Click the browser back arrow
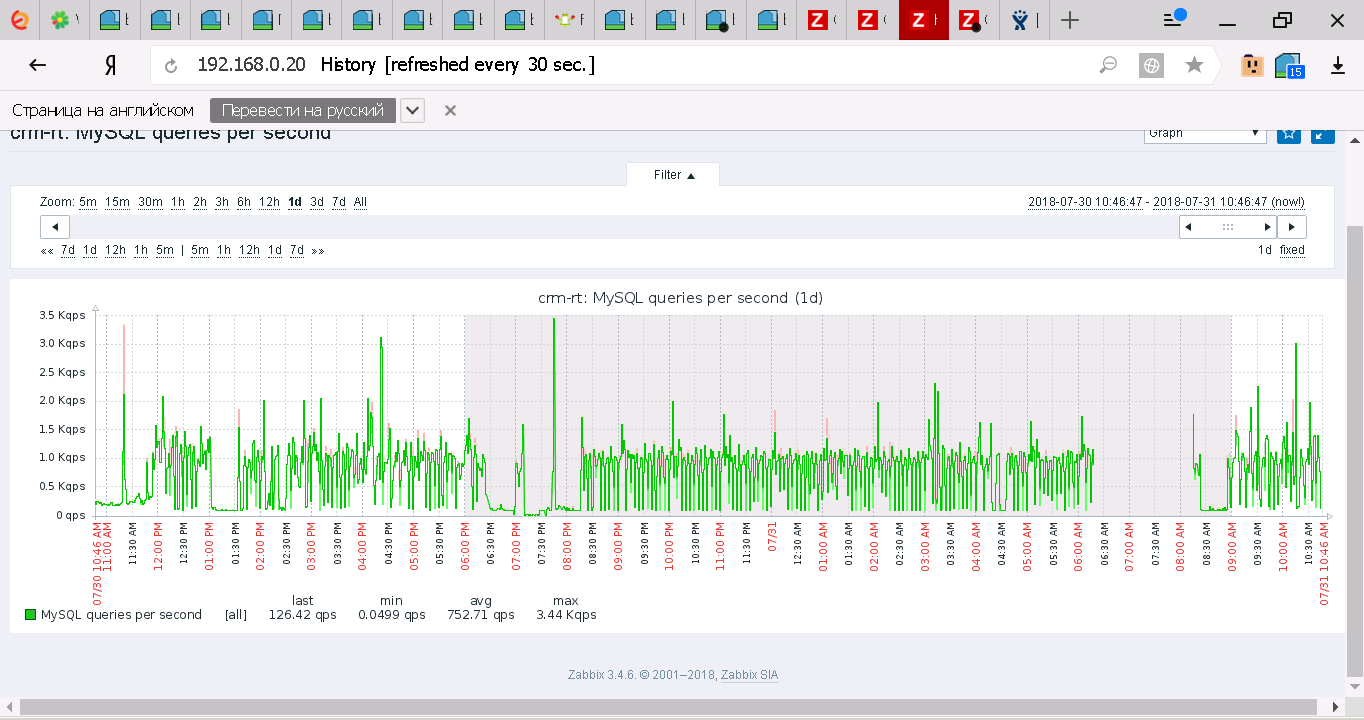Screen dimensions: 1364x720 37,65
